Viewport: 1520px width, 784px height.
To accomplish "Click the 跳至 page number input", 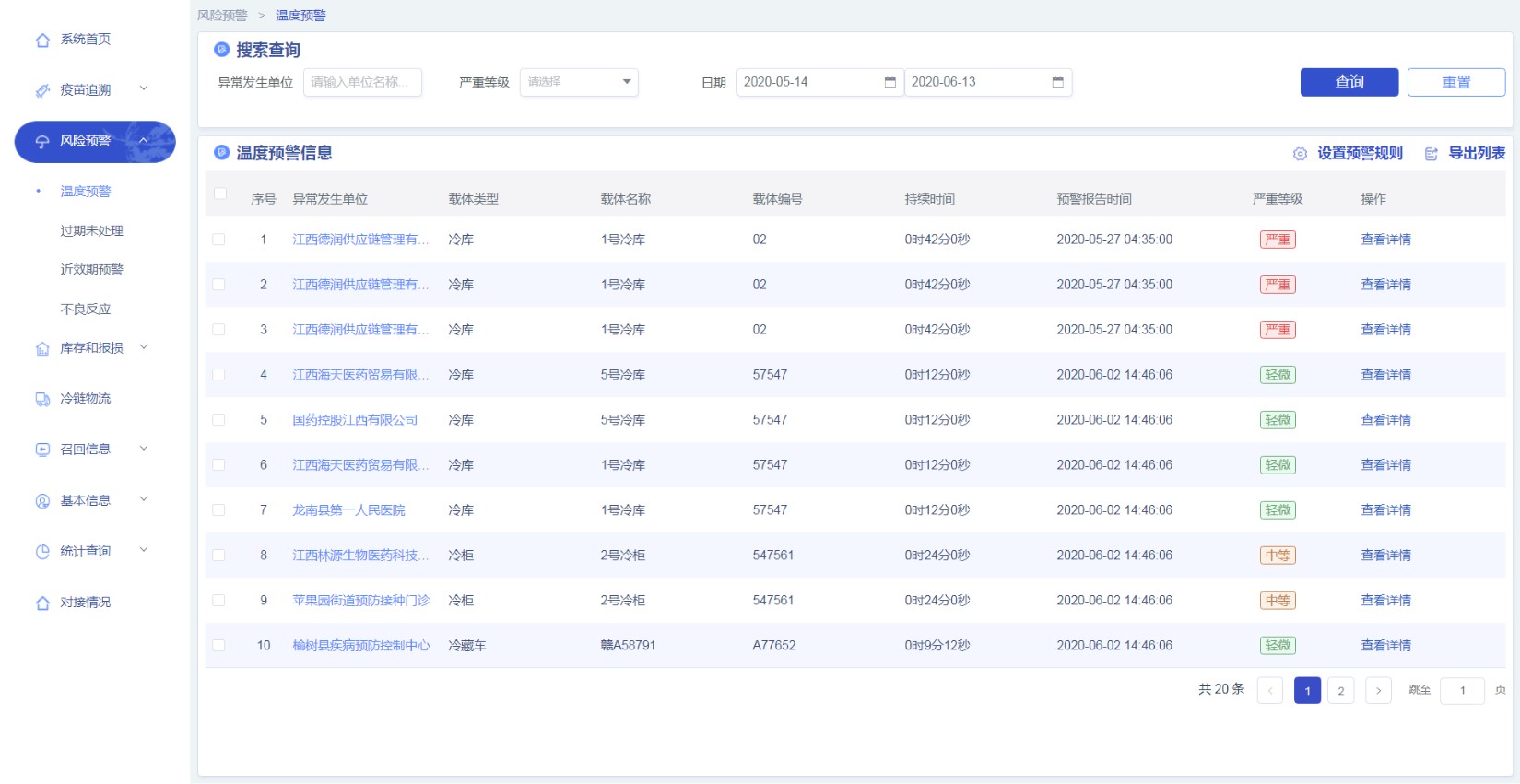I will pos(1462,690).
